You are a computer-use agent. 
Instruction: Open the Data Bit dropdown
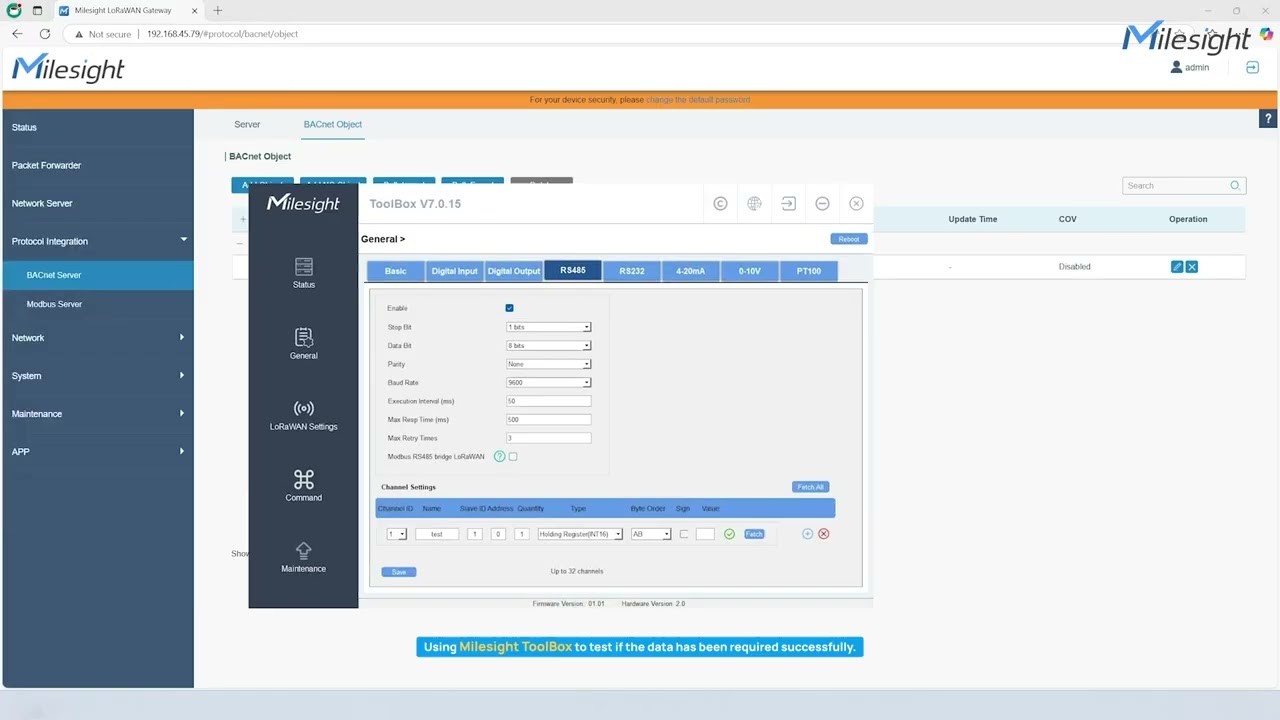(549, 346)
